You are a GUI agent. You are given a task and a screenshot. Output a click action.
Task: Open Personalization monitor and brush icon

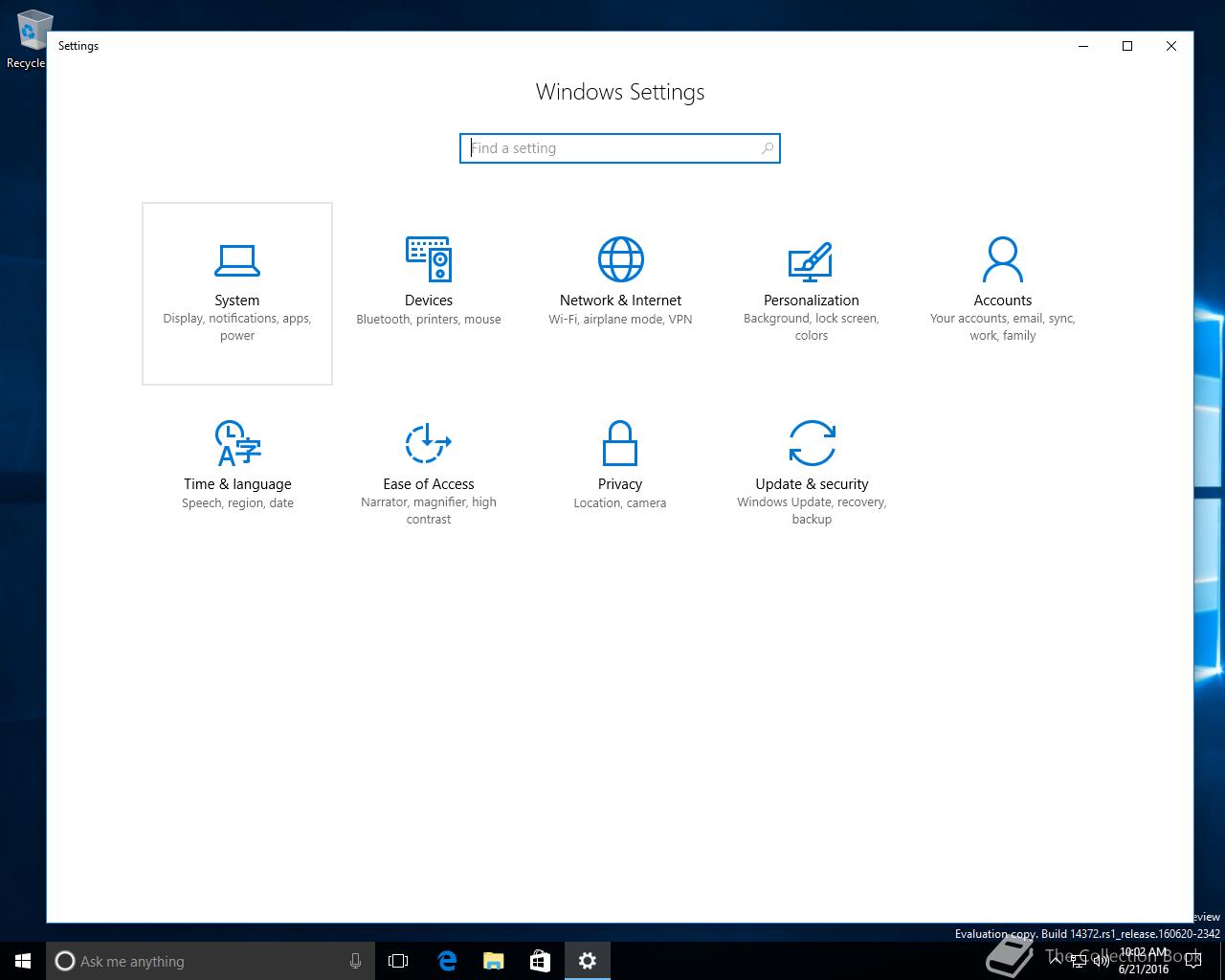tap(811, 261)
